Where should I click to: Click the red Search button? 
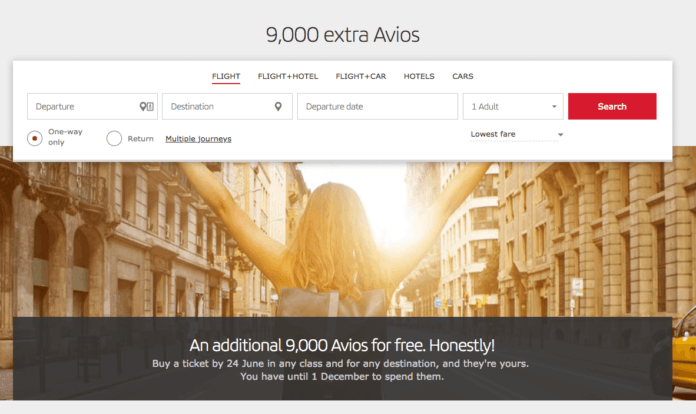point(612,106)
